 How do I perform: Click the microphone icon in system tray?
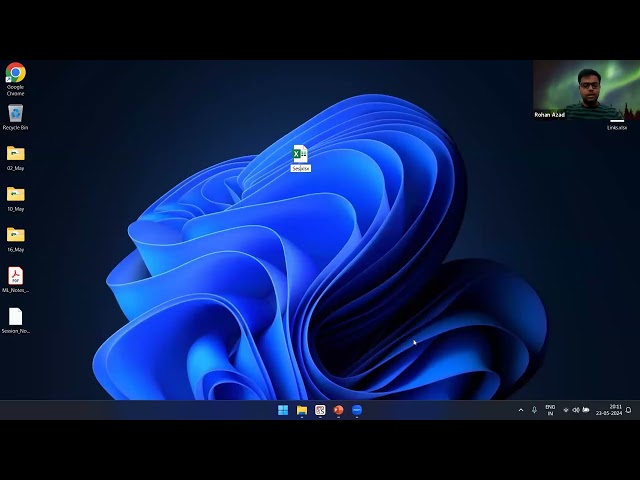(x=534, y=410)
